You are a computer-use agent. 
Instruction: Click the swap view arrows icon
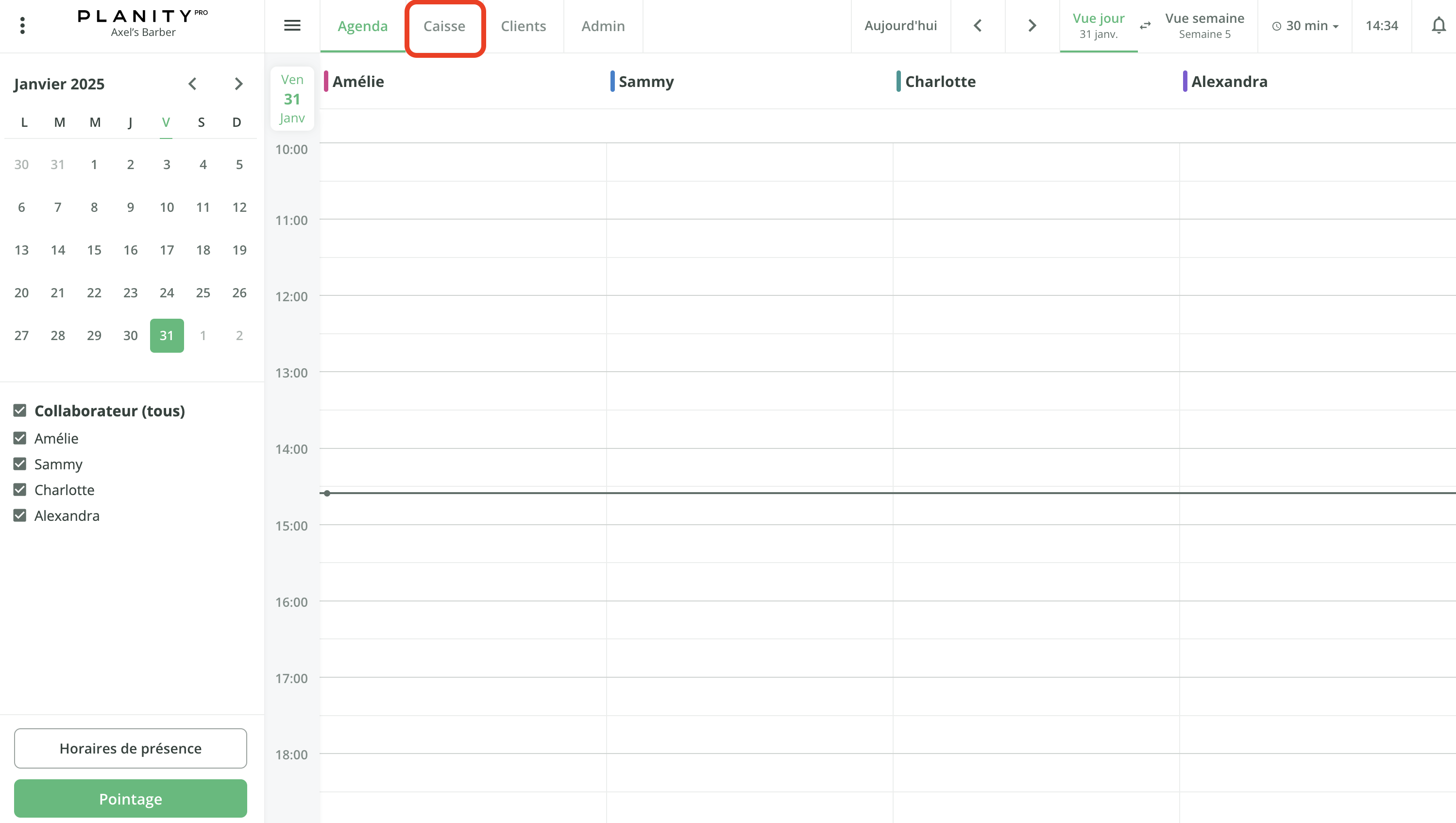point(1145,25)
